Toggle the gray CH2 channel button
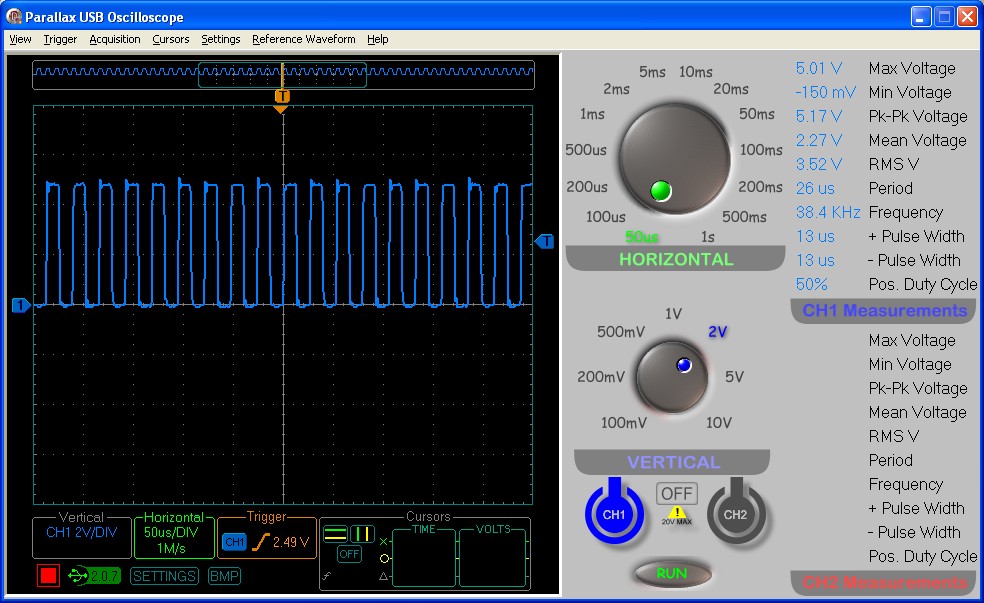The height and width of the screenshot is (603, 984). tap(735, 514)
